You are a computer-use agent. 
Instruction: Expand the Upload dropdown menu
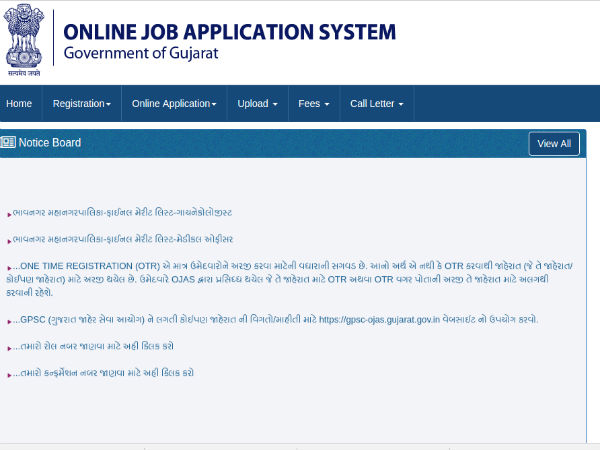point(257,103)
